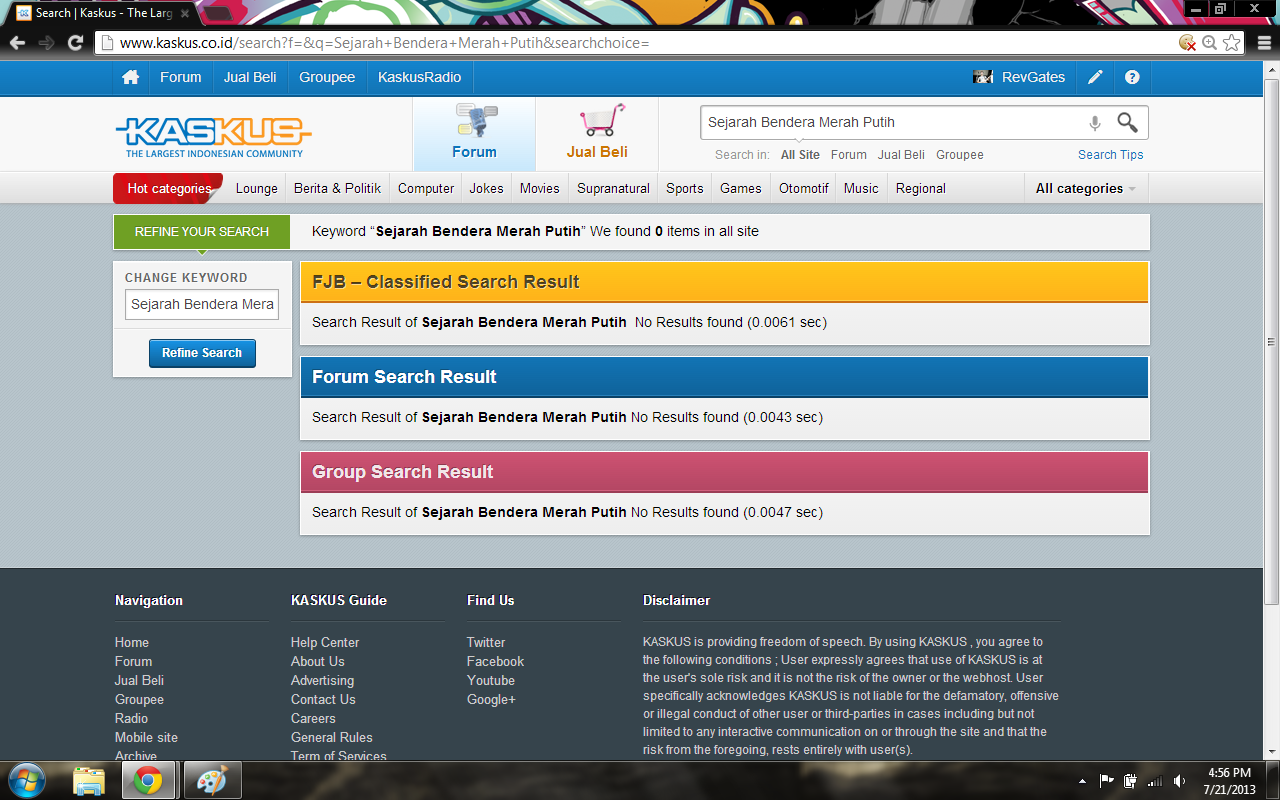Select the Supranatural category
The height and width of the screenshot is (800, 1280).
tap(613, 188)
